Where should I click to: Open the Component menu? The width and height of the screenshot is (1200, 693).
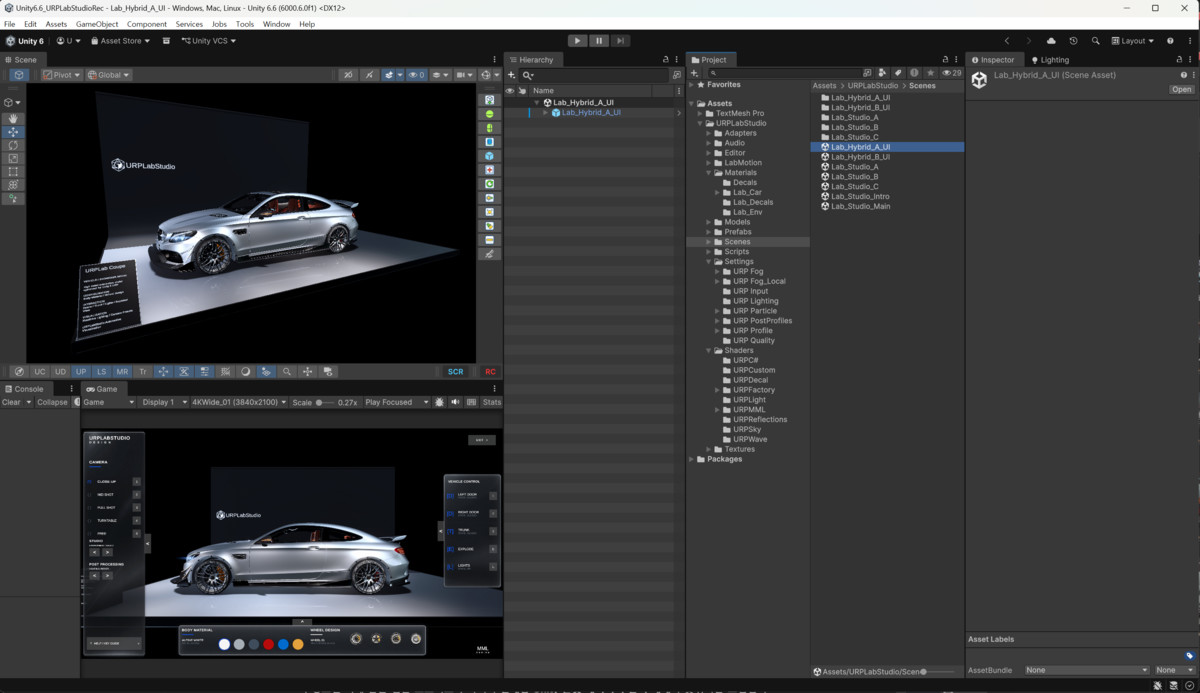click(147, 24)
